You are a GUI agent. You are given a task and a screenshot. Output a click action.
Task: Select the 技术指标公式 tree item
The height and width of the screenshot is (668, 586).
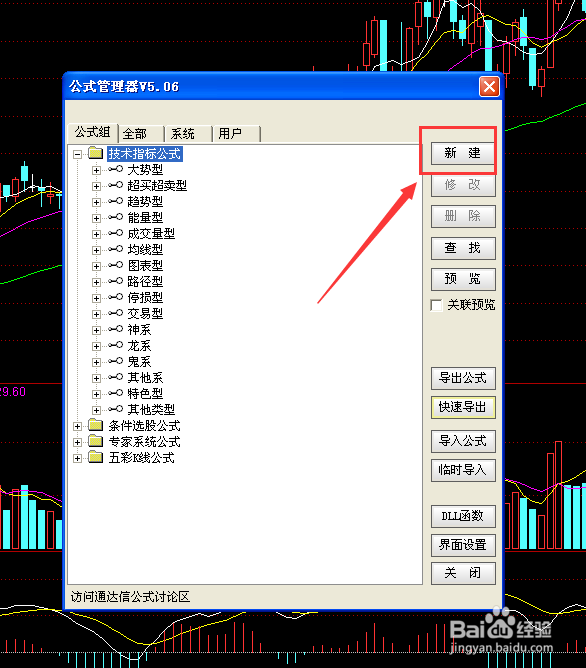coord(145,154)
